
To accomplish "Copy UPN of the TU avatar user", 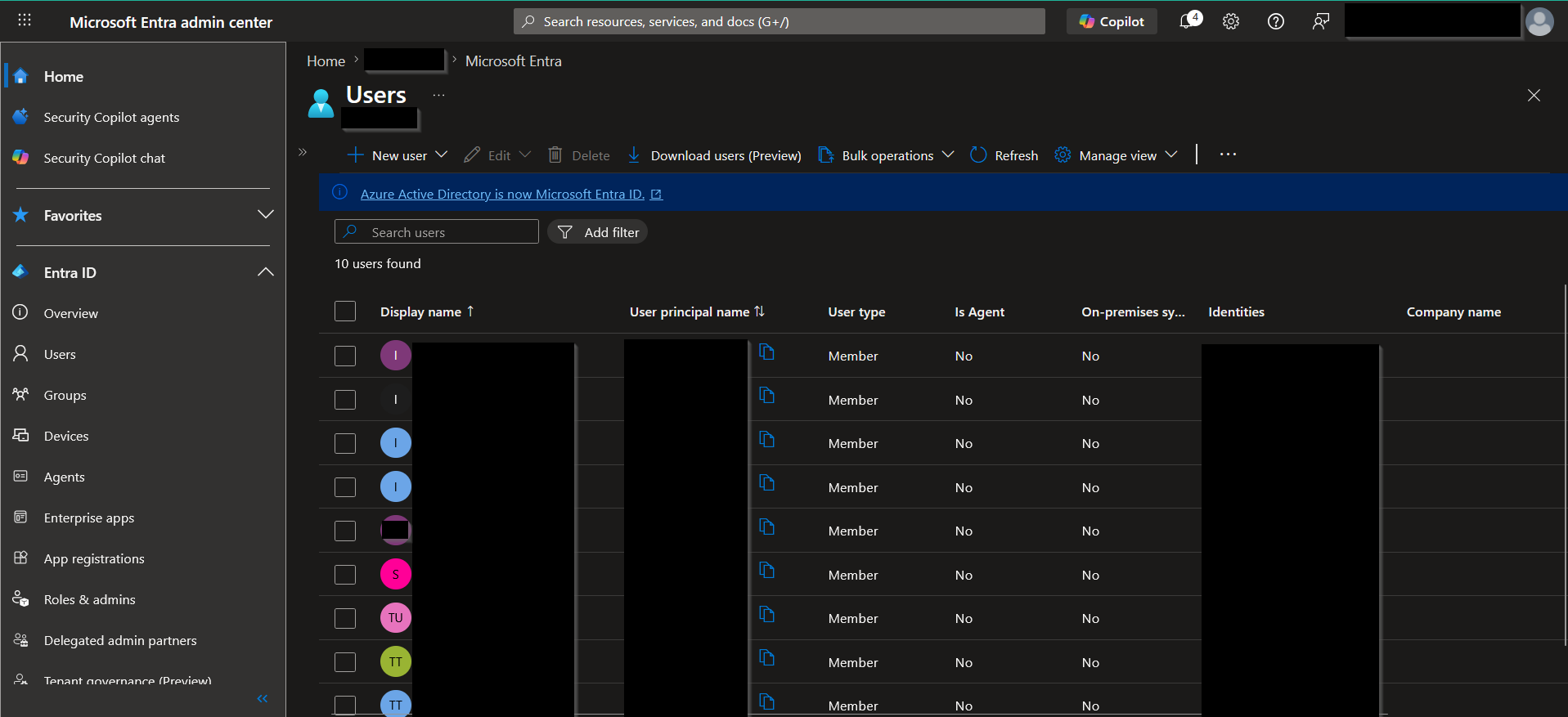I will 766,614.
